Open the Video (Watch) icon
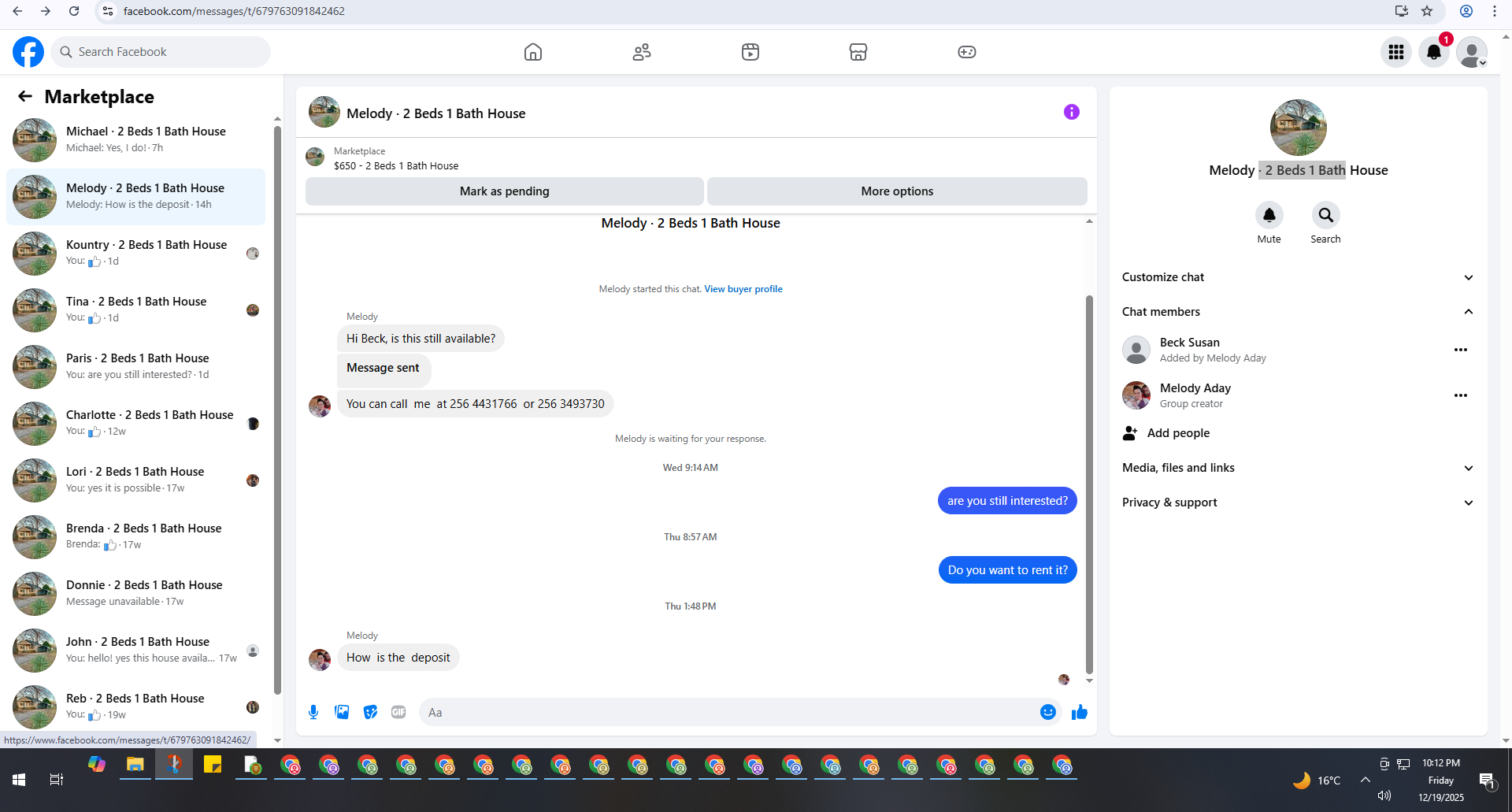1512x812 pixels. tap(750, 52)
